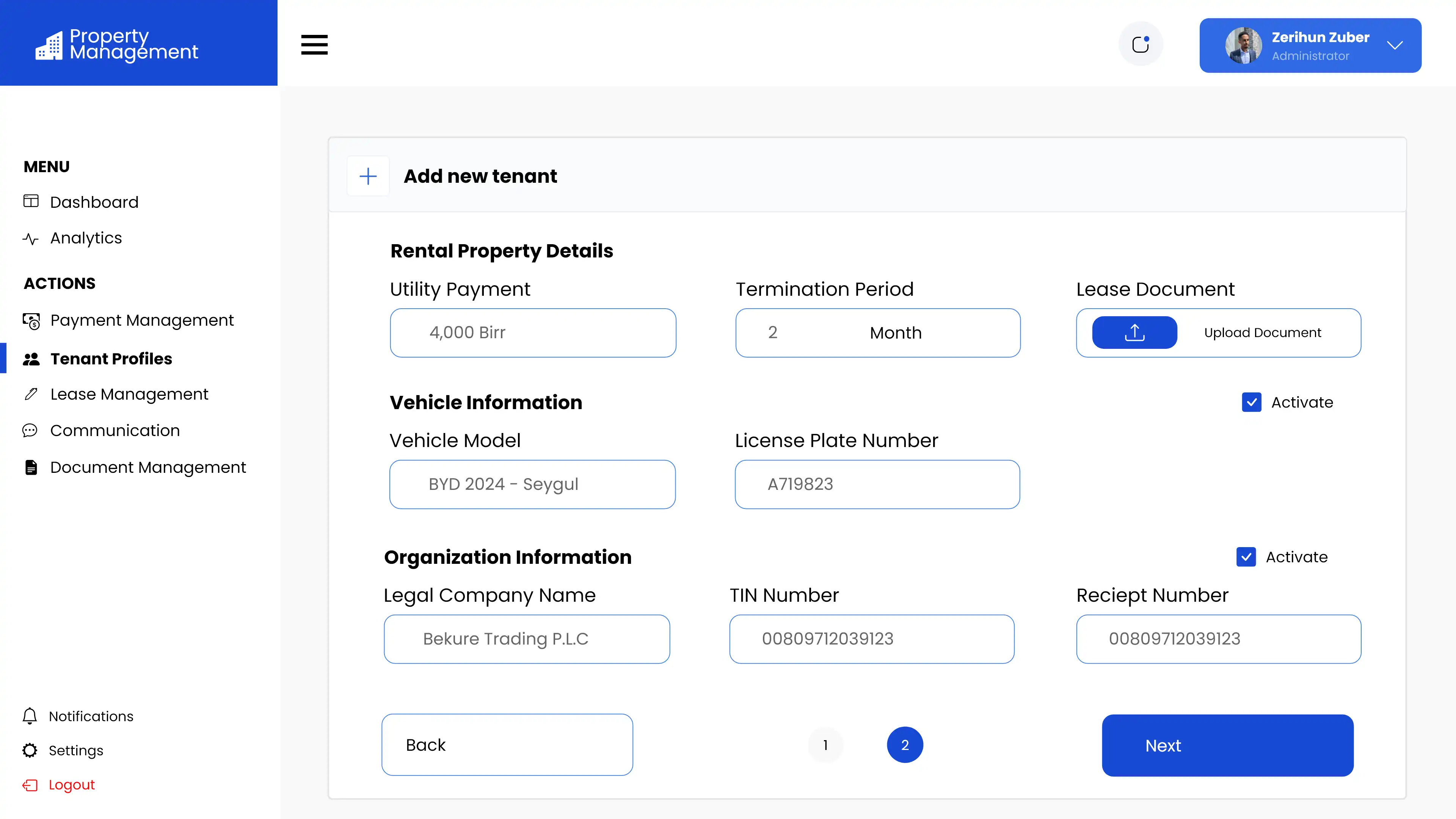Click the Payment Management icon in sidebar

pyautogui.click(x=31, y=320)
